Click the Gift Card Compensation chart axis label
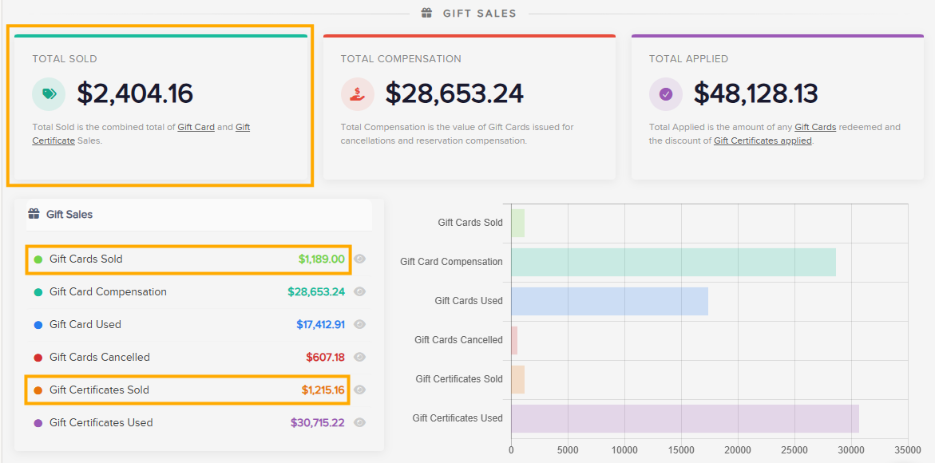The width and height of the screenshot is (936, 463). [451, 262]
